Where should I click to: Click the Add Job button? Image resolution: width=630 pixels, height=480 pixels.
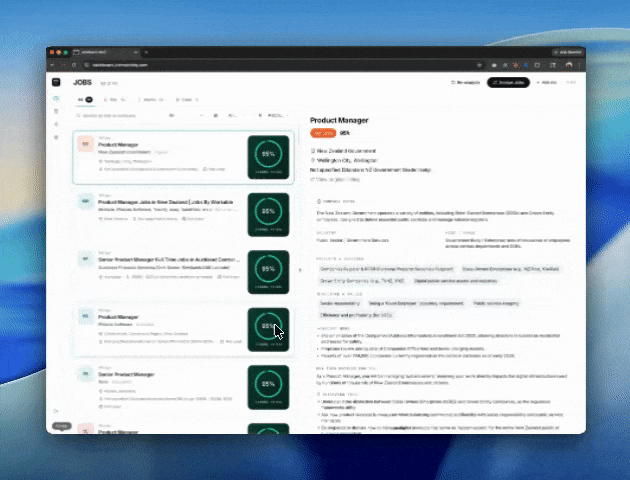coord(546,82)
